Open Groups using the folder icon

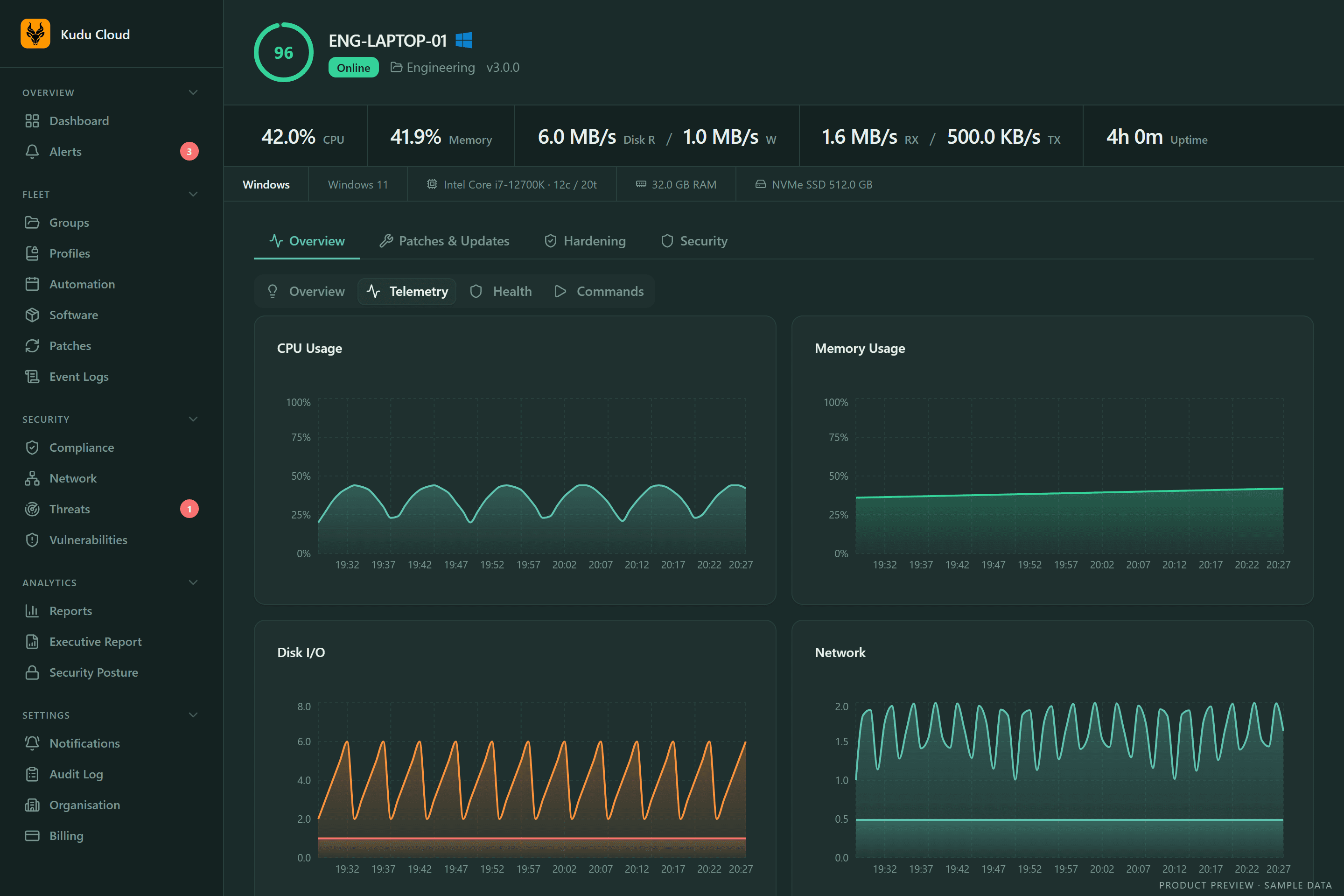click(32, 222)
